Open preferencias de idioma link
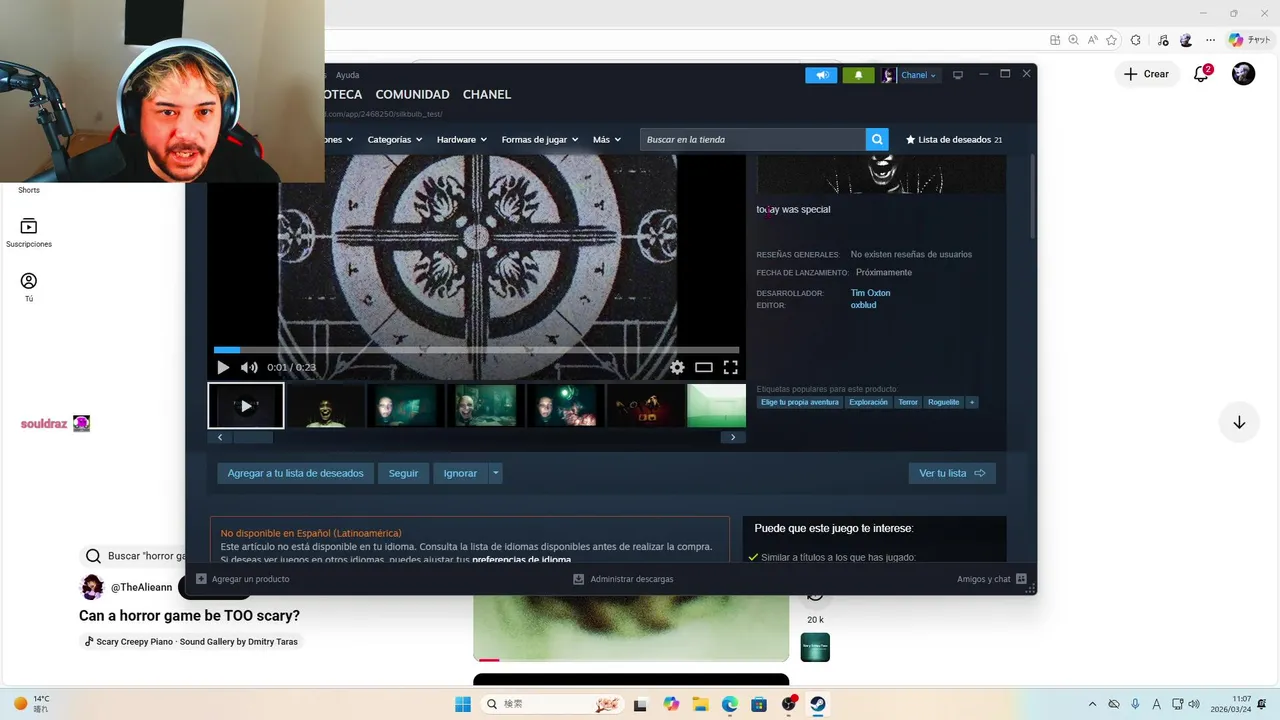 coord(521,560)
